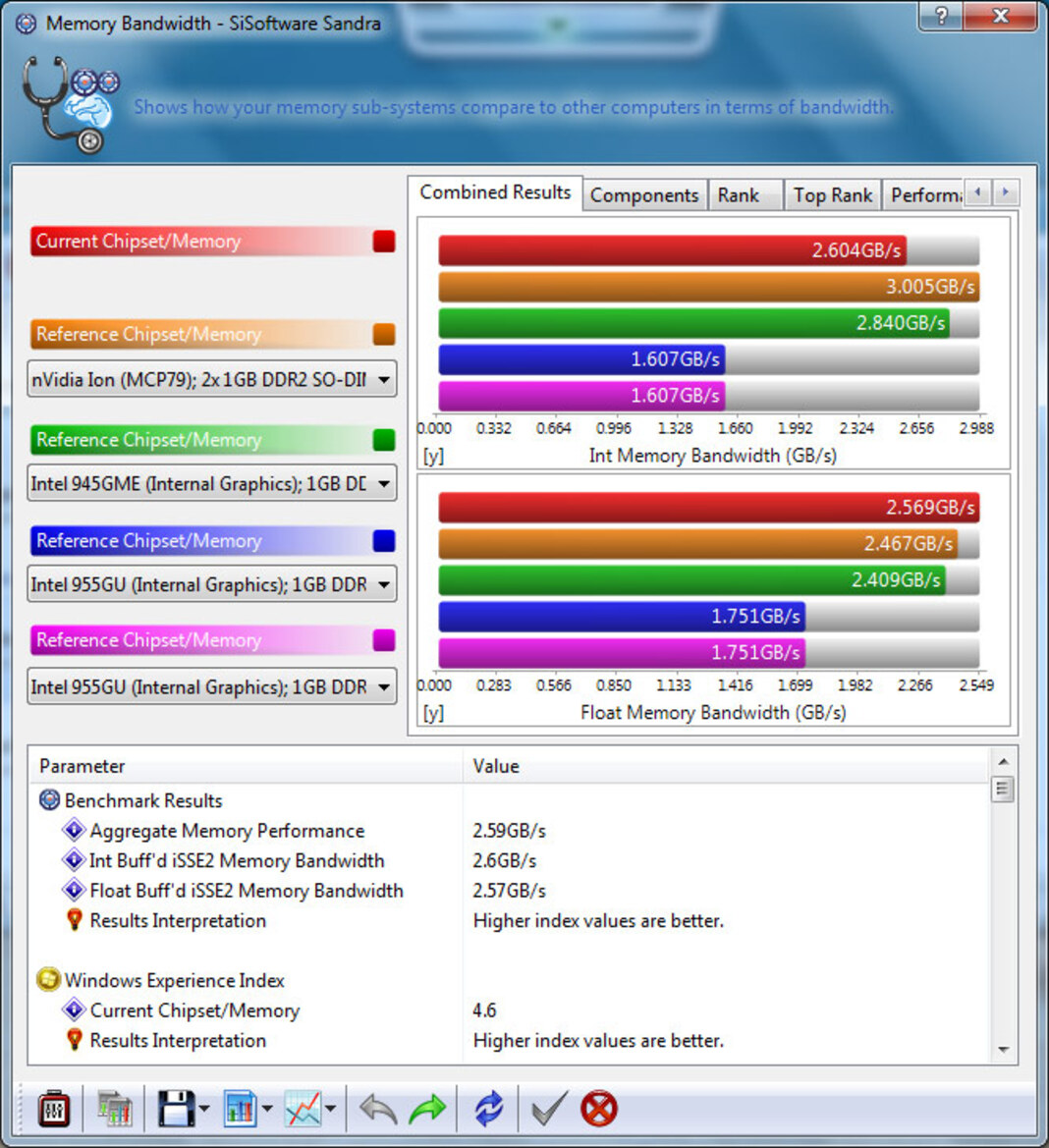Image resolution: width=1049 pixels, height=1148 pixels.
Task: Switch to the Components tab
Action: tap(645, 195)
